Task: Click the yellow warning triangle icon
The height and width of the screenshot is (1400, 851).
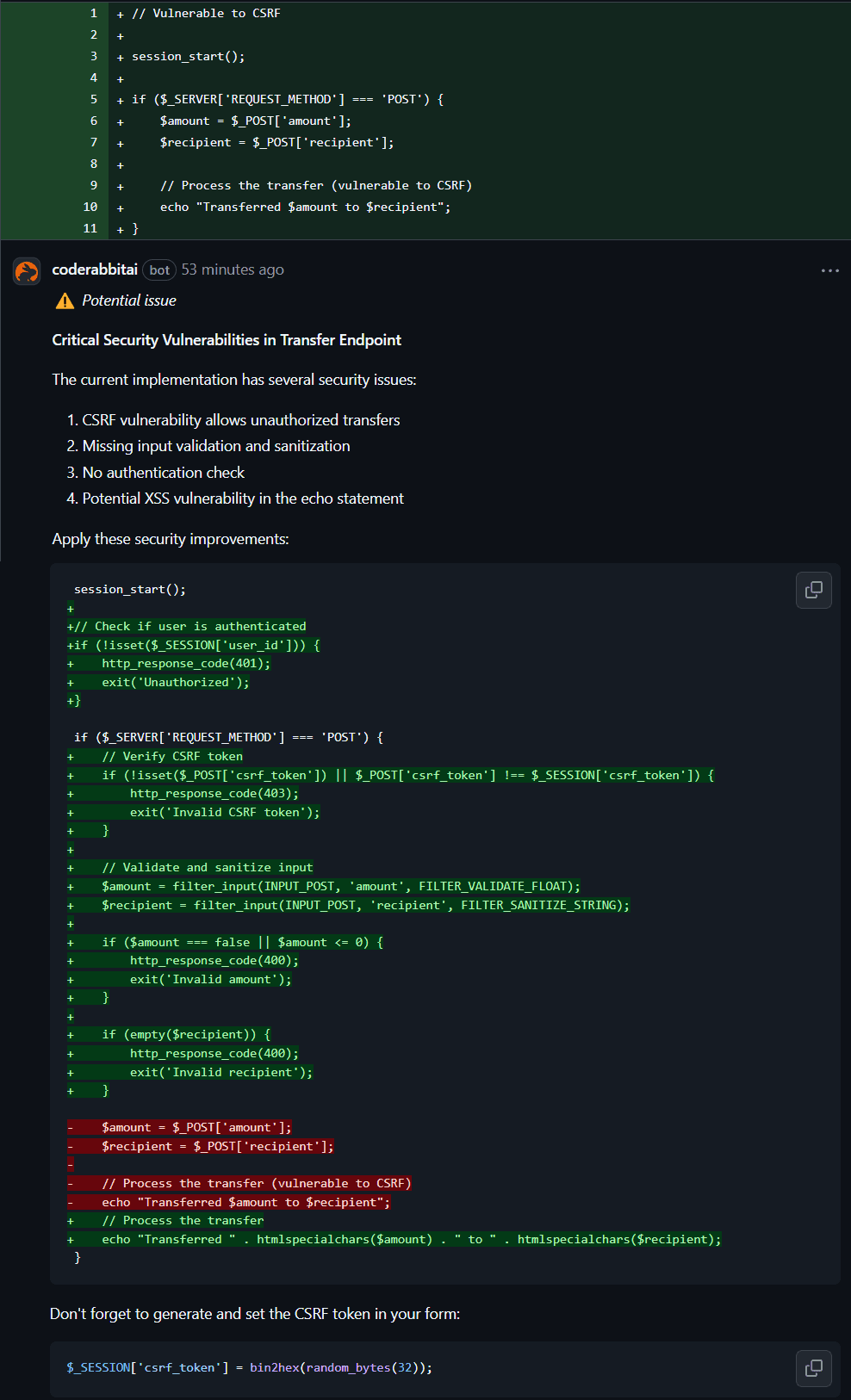Action: pyautogui.click(x=65, y=300)
